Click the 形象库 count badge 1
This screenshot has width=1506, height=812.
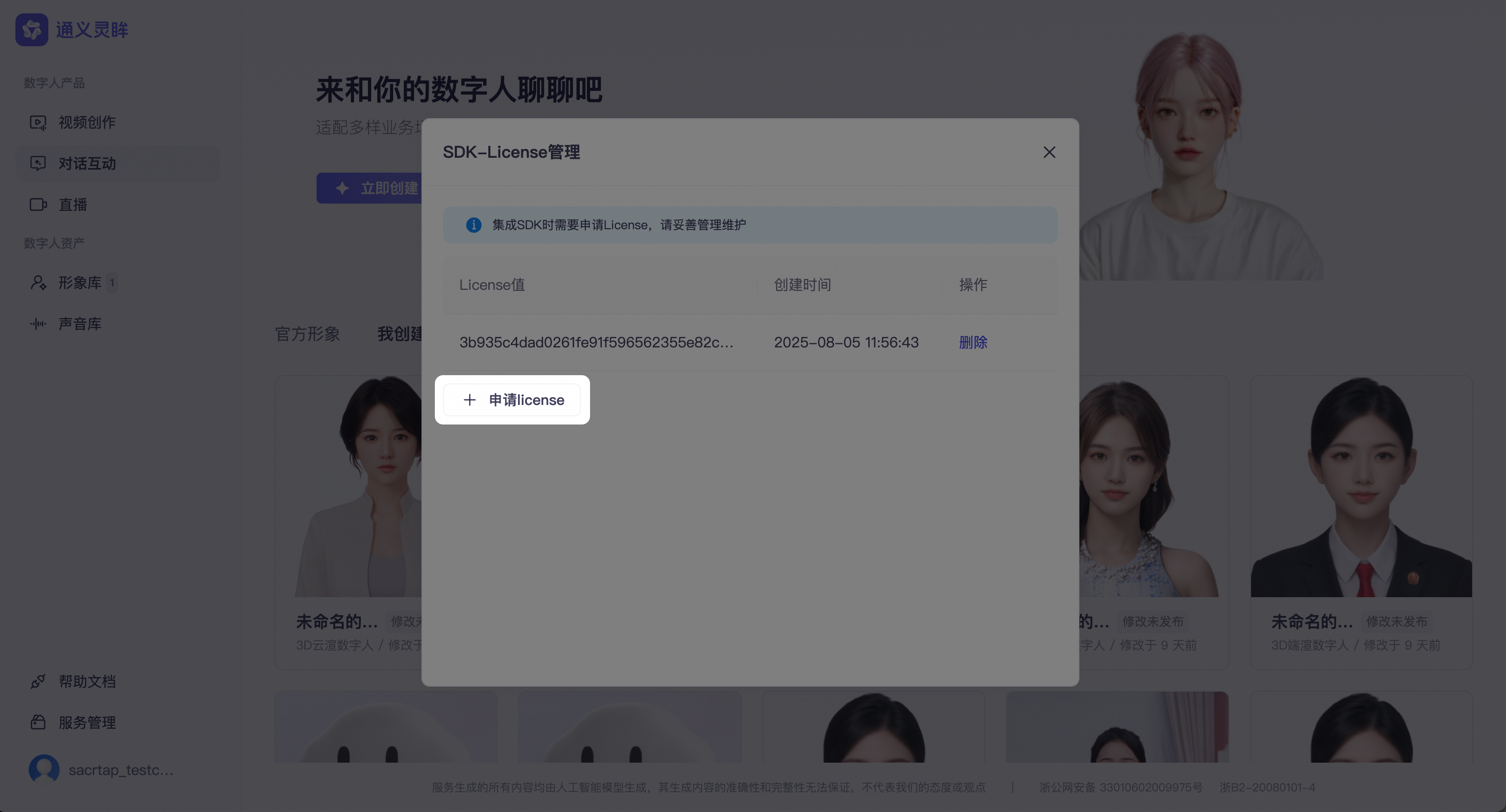(112, 283)
